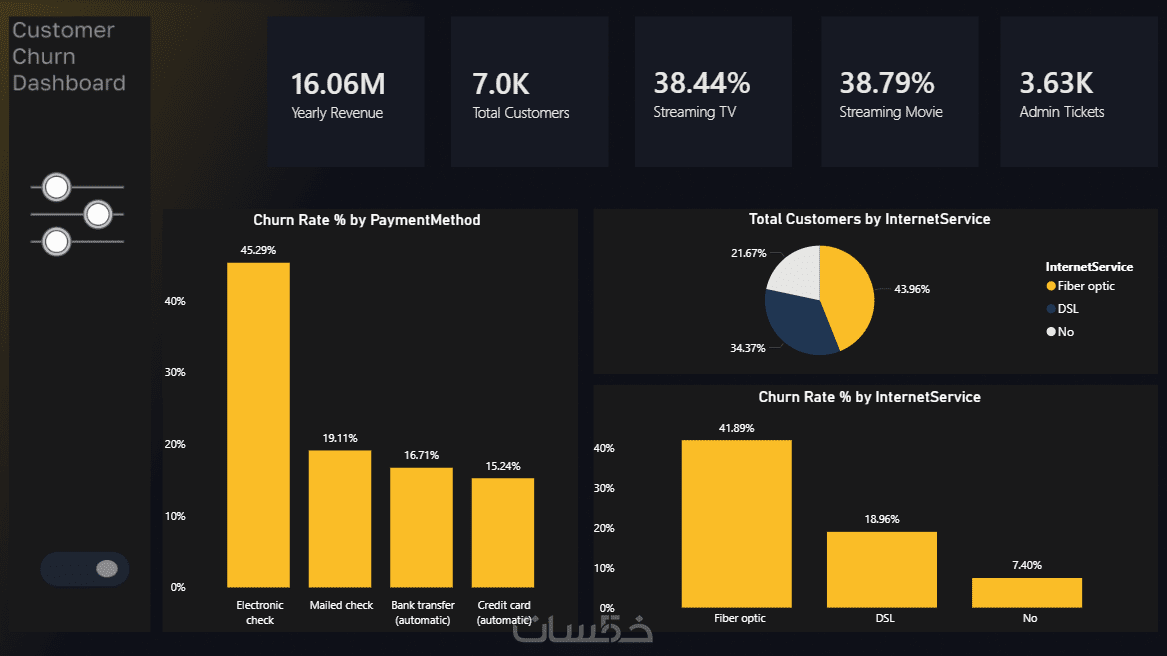Select the dark blue DSL pie slice
Image resolution: width=1167 pixels, height=656 pixels.
[x=796, y=324]
